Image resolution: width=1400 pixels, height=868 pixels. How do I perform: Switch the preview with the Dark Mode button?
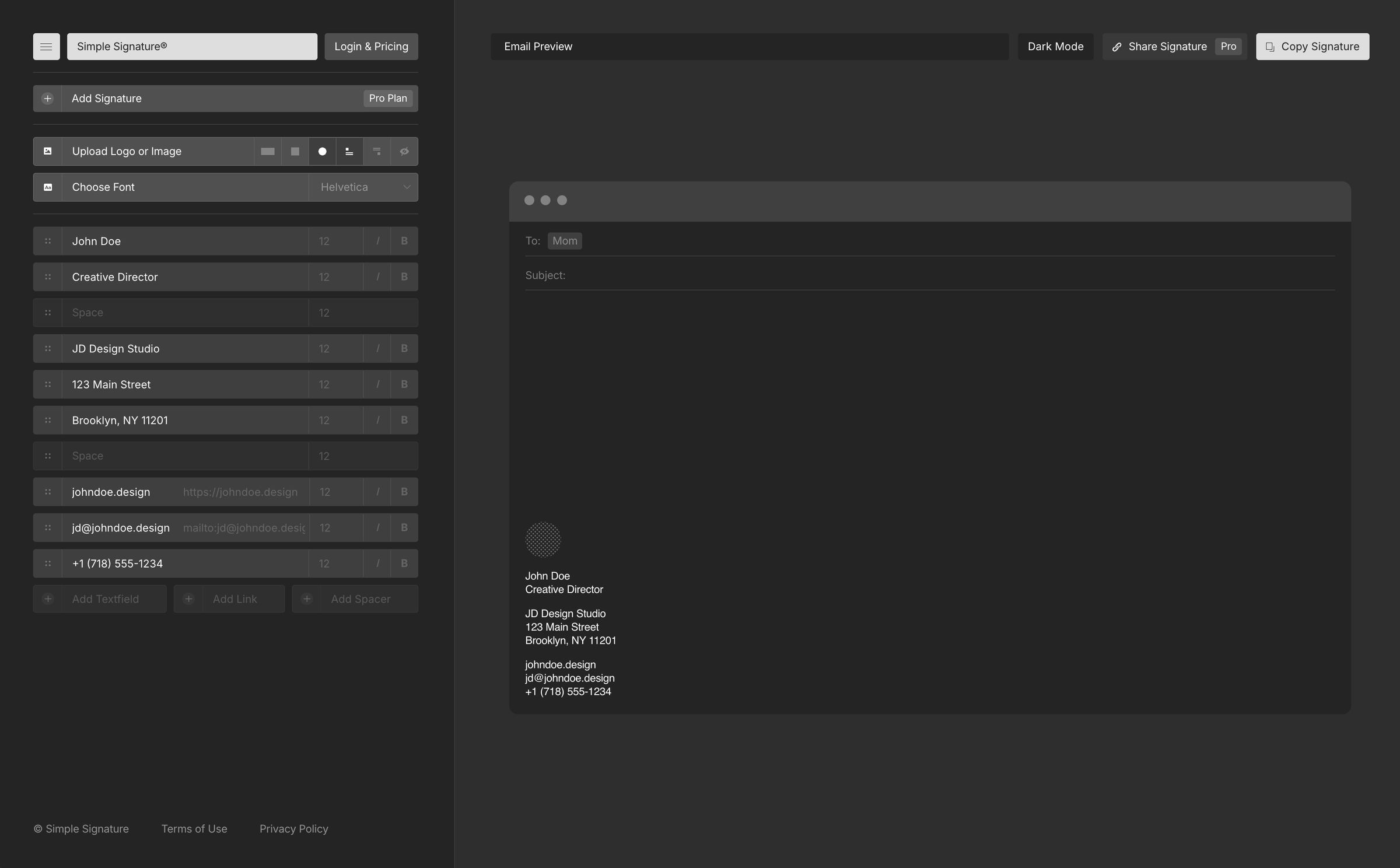1055,47
